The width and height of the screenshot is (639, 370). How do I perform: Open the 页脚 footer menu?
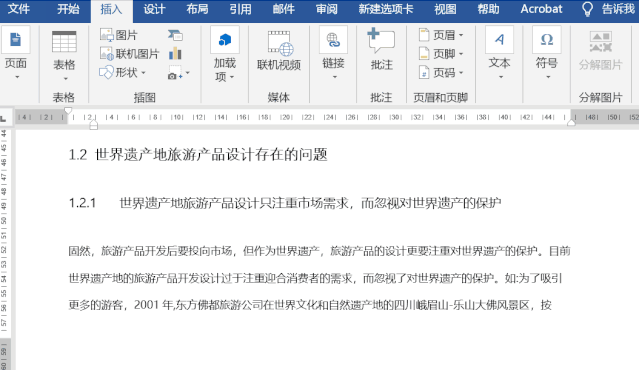441,54
